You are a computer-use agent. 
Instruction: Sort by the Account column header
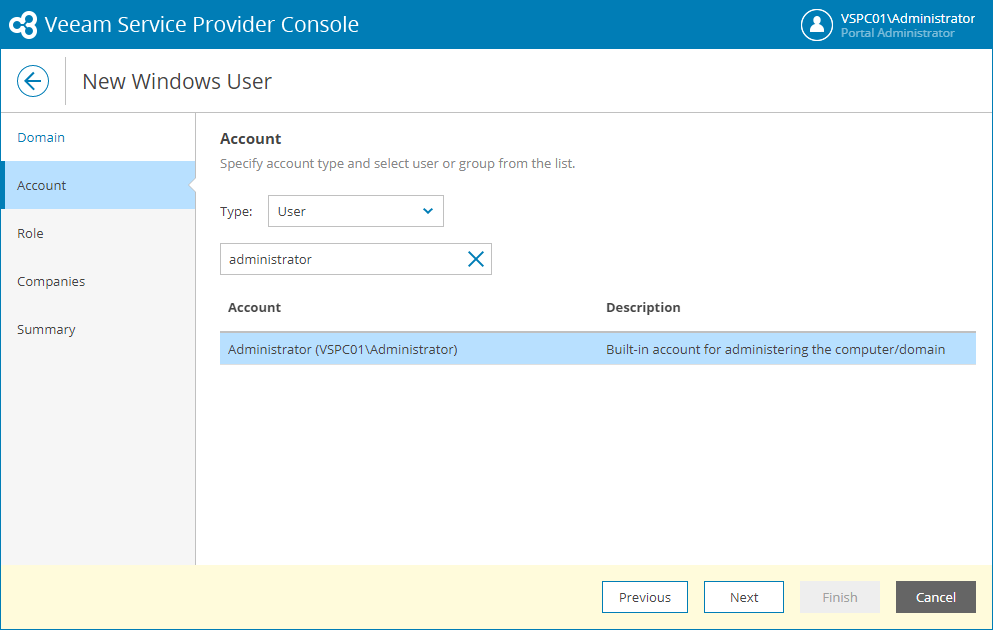point(255,307)
